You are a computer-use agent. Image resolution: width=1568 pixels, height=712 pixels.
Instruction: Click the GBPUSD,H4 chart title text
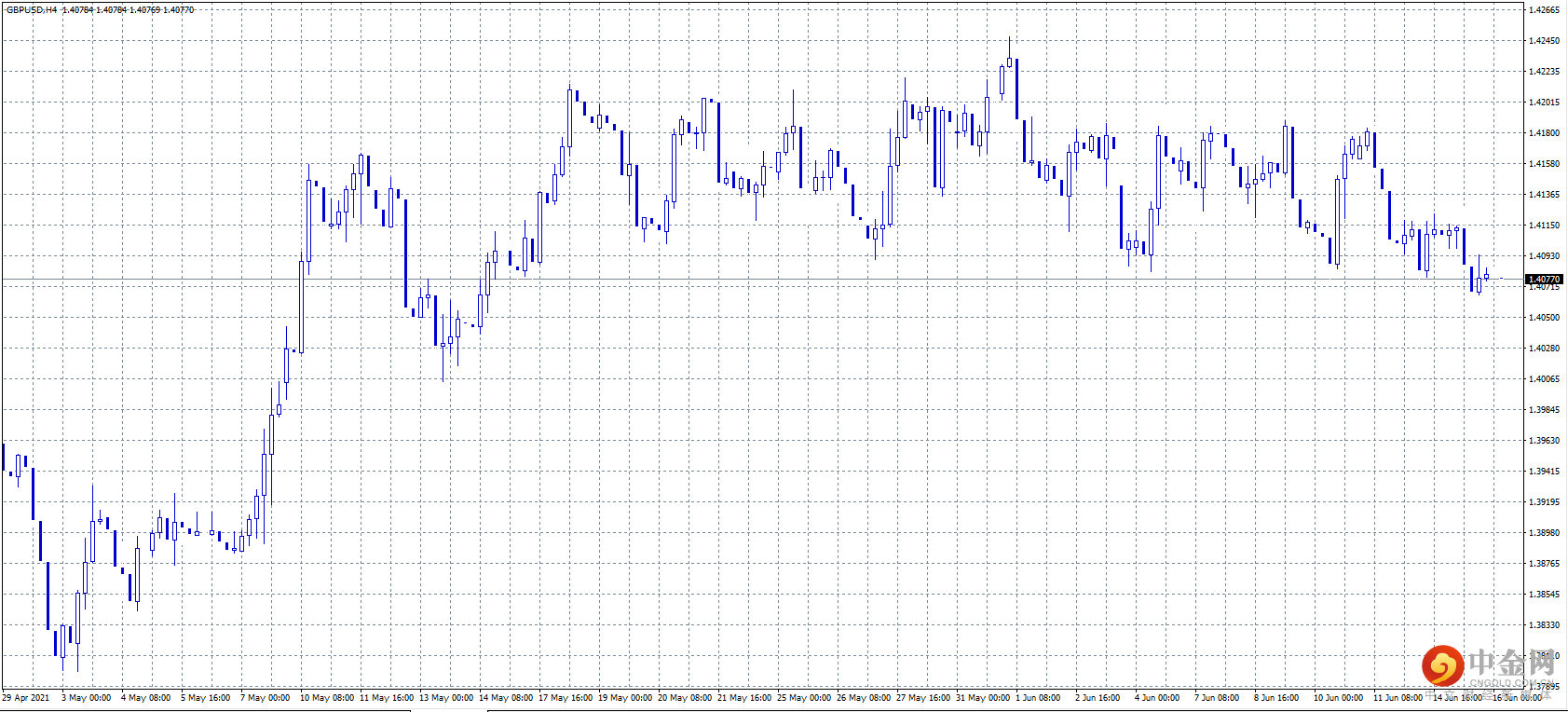coord(31,10)
